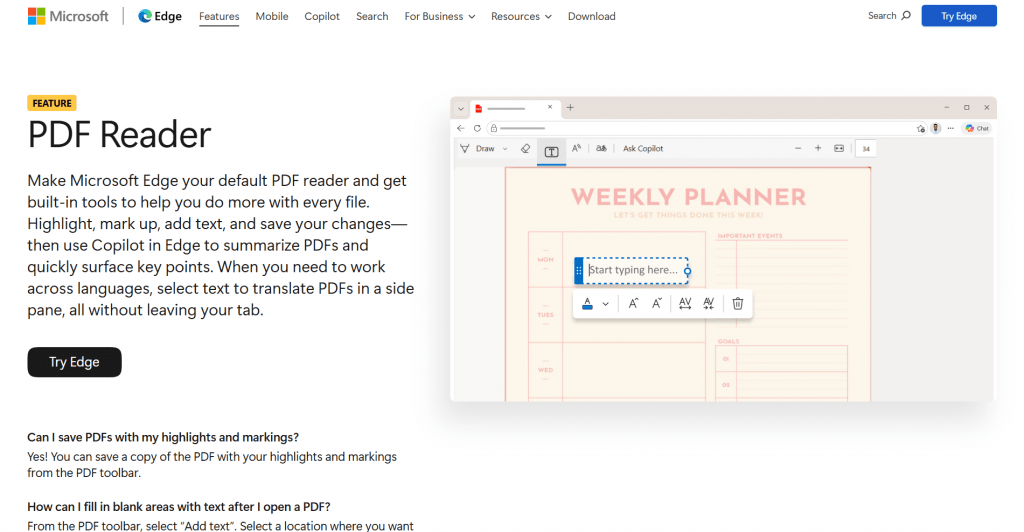1024x532 pixels.
Task: Click the PDF Reader heading
Action: pos(120,135)
